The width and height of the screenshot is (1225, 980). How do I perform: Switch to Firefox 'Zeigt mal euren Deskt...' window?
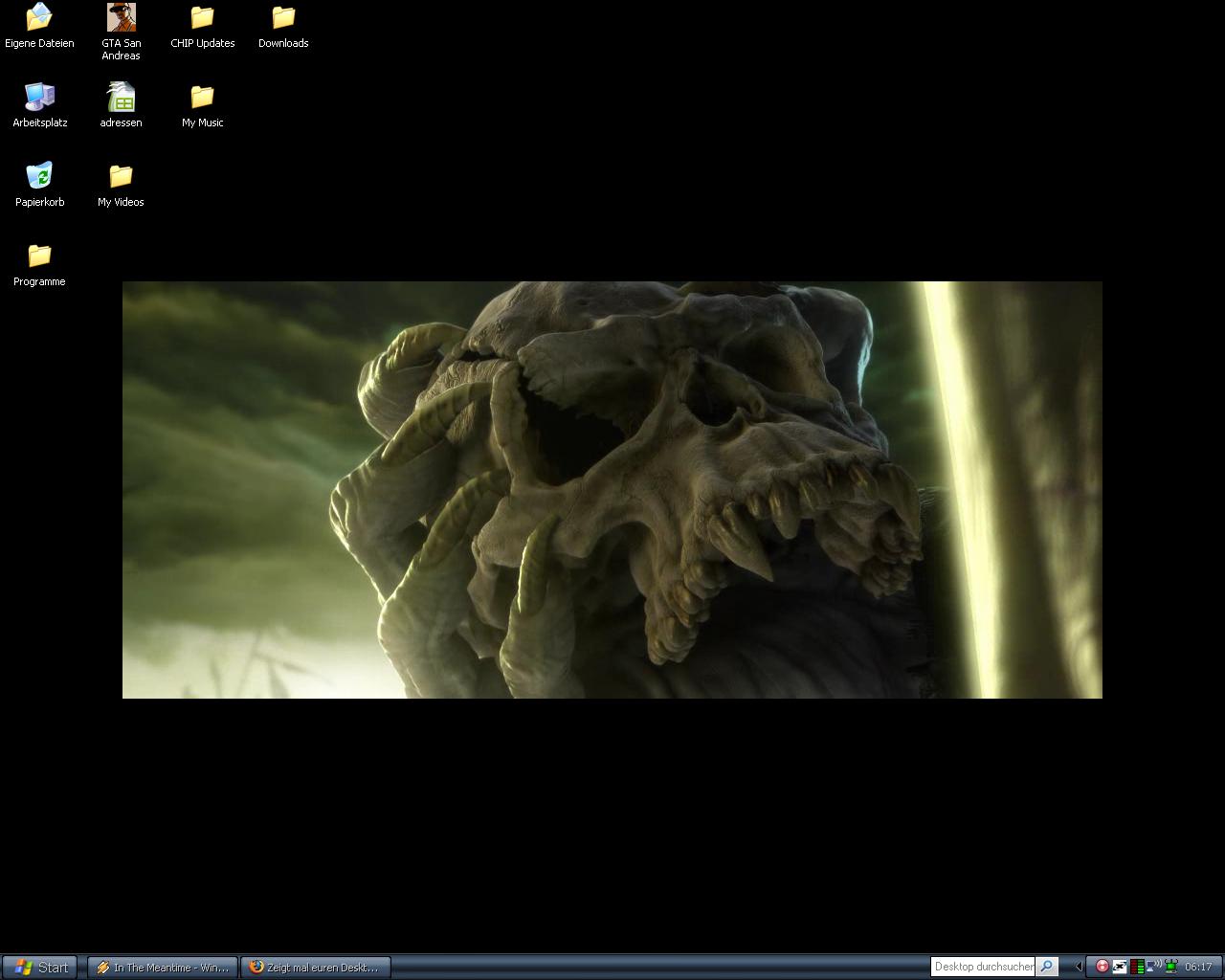(316, 968)
